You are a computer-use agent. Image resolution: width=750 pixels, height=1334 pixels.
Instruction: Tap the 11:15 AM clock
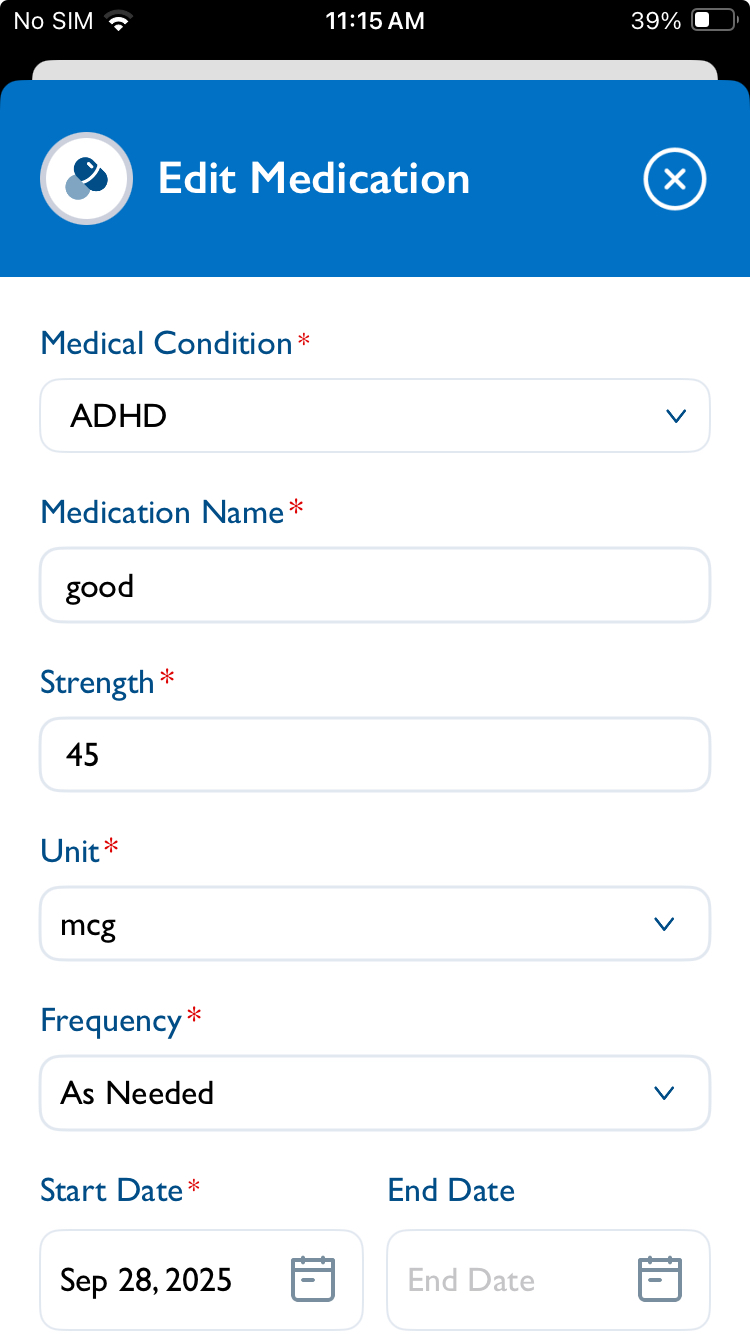(x=375, y=21)
